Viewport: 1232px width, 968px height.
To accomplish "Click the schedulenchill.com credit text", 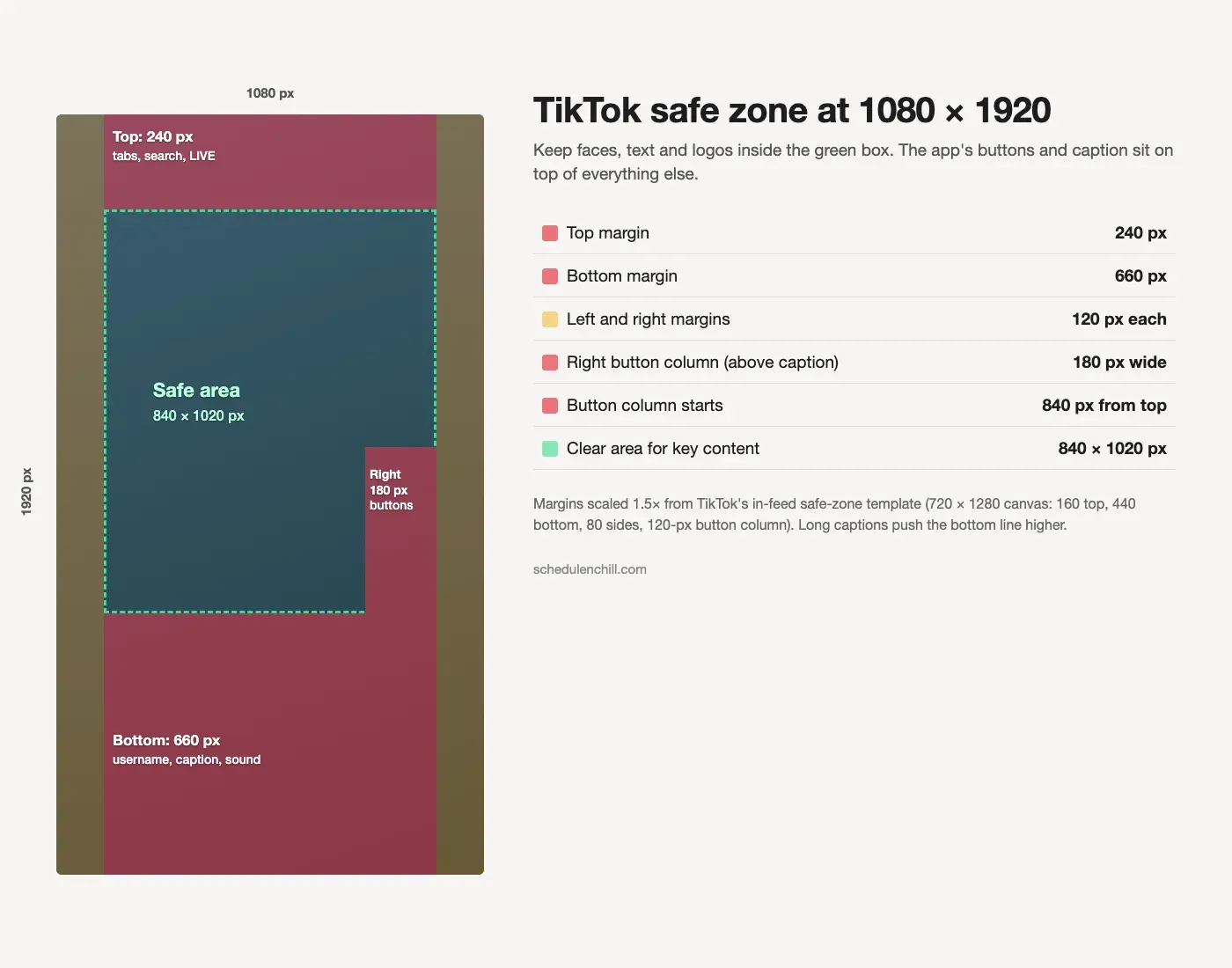I will tap(590, 569).
